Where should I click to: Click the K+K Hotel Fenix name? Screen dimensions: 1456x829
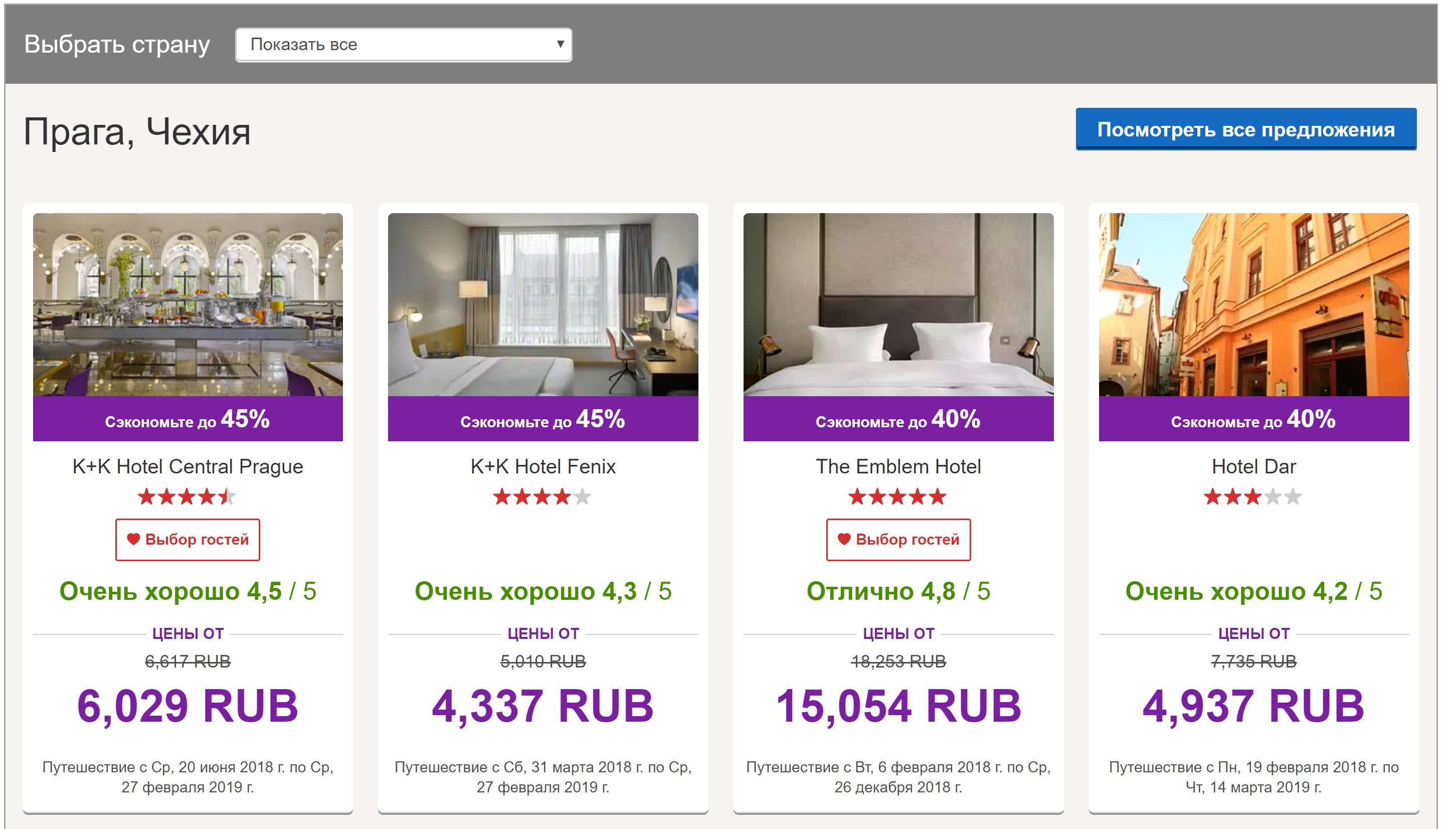542,466
